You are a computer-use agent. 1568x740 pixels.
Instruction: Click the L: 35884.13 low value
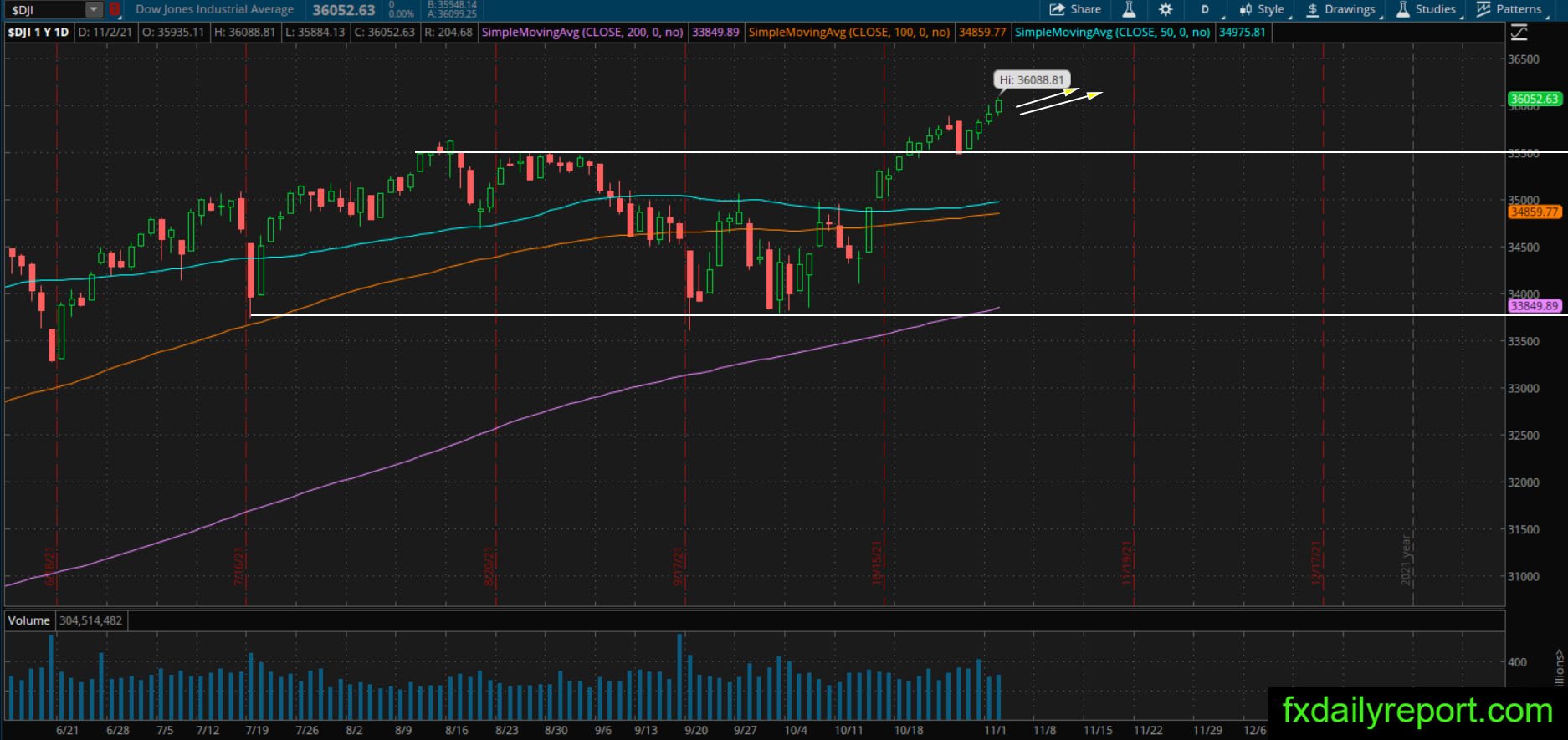(x=314, y=33)
